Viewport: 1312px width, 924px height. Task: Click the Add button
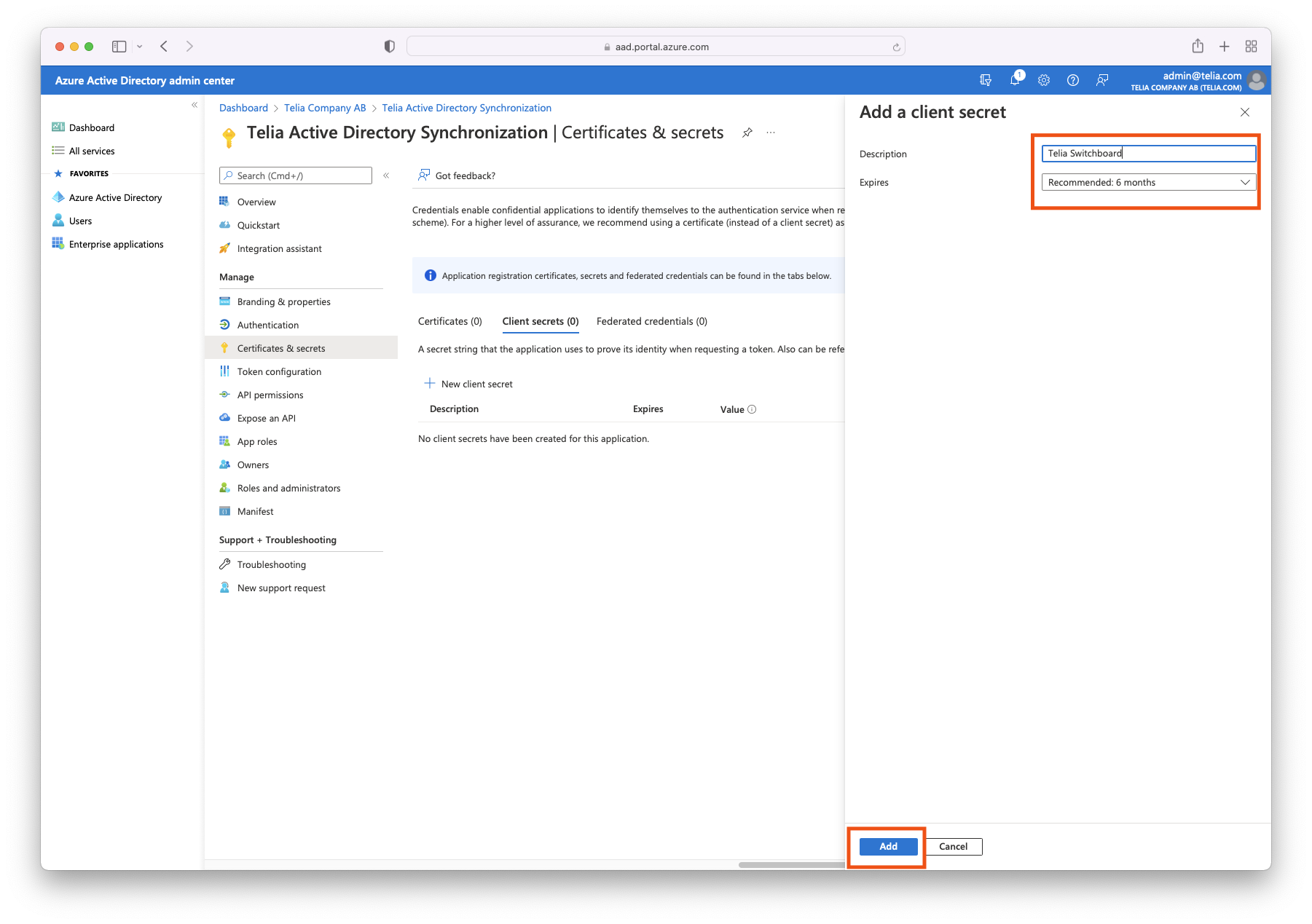tap(888, 846)
